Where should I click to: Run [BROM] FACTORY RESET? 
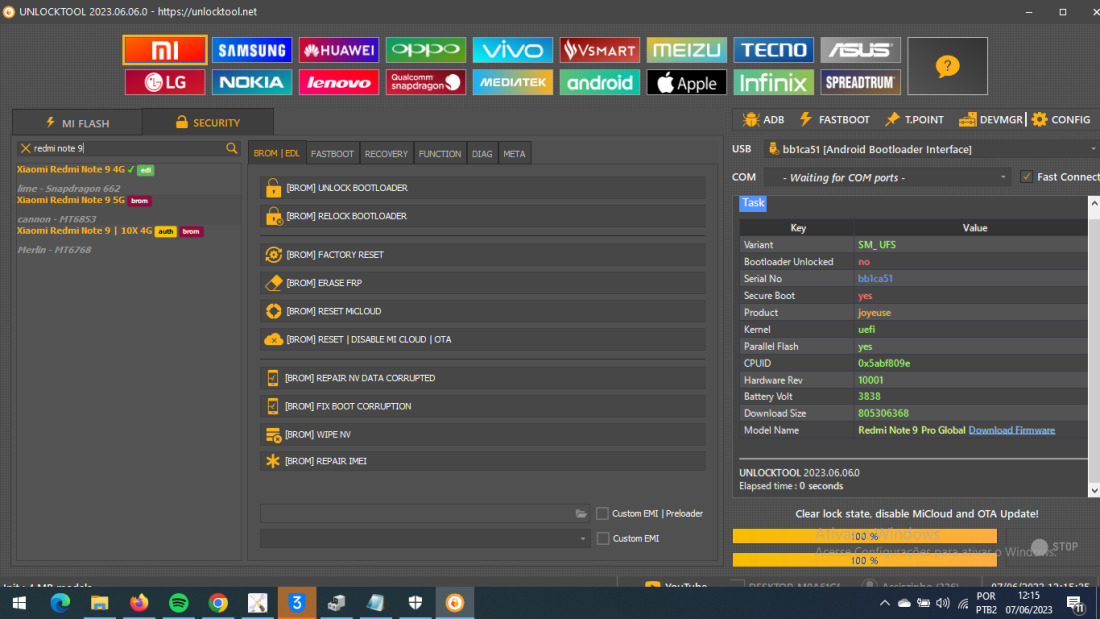click(483, 255)
